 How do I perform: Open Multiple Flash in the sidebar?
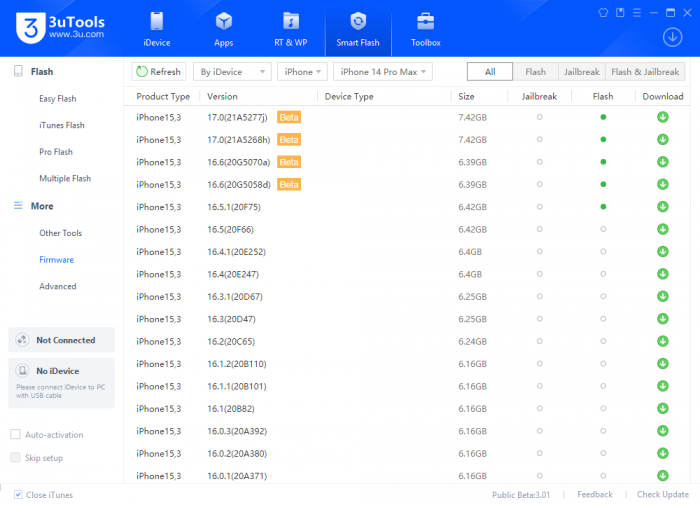click(x=65, y=179)
